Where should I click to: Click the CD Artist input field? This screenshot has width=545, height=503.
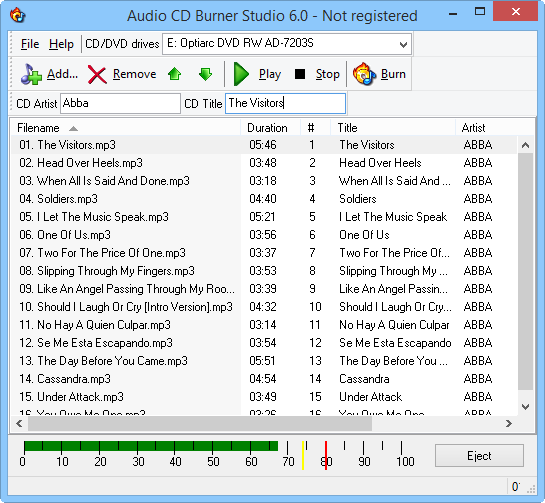(120, 103)
